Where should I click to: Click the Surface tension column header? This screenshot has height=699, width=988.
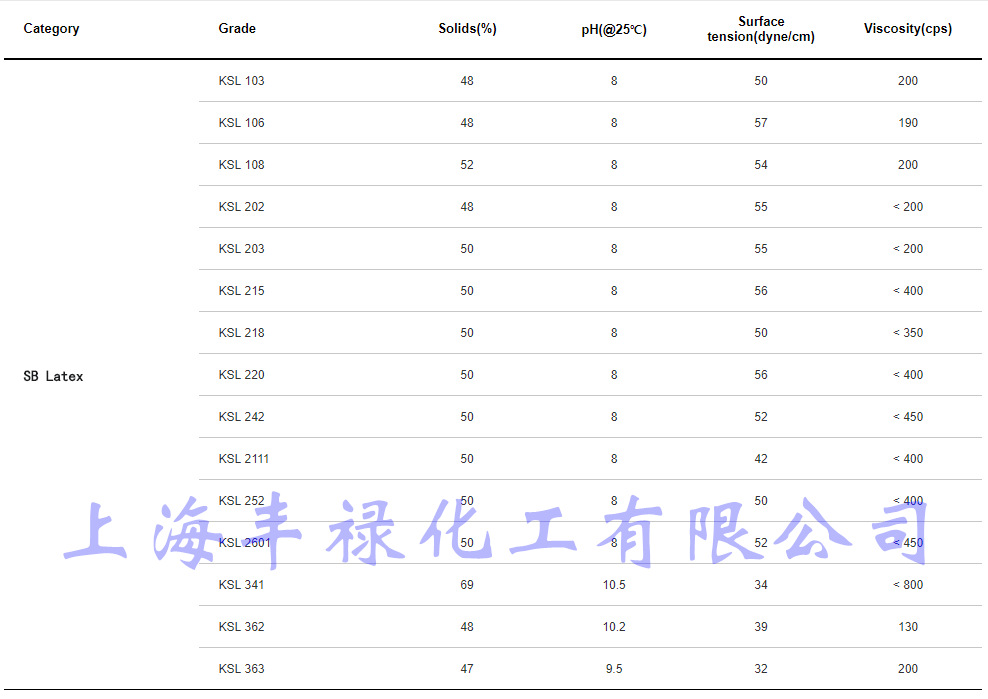pos(761,28)
